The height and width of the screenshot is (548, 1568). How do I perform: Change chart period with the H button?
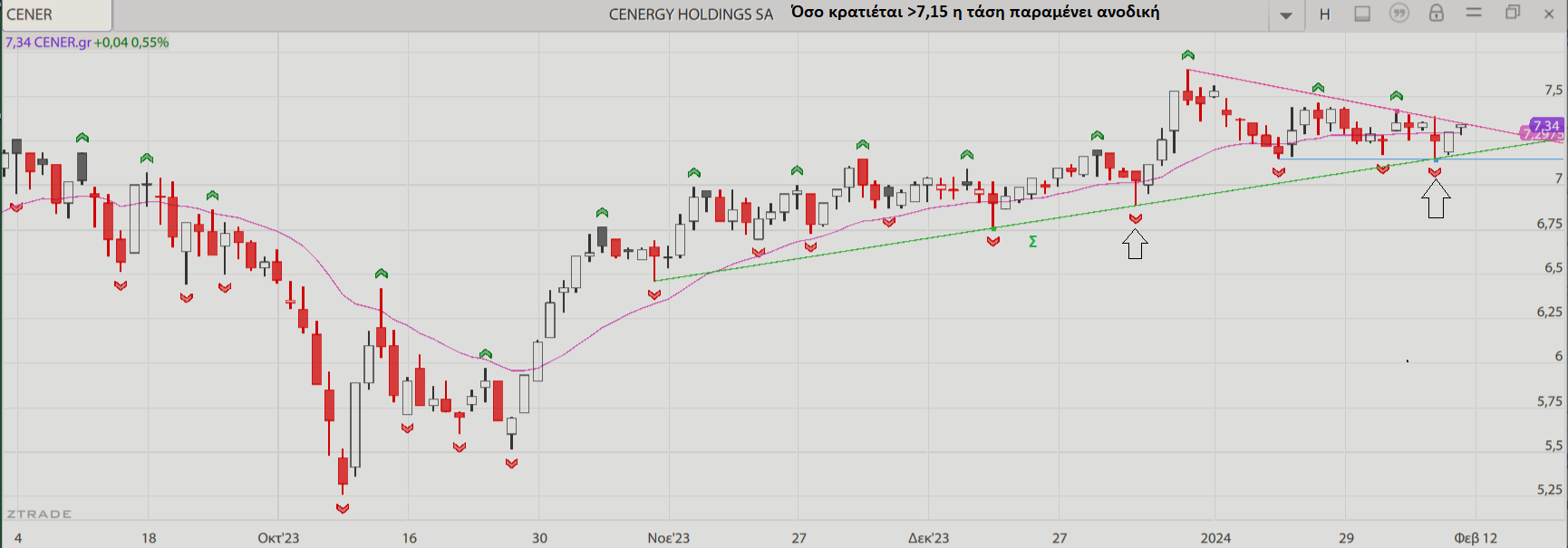pos(1324,14)
